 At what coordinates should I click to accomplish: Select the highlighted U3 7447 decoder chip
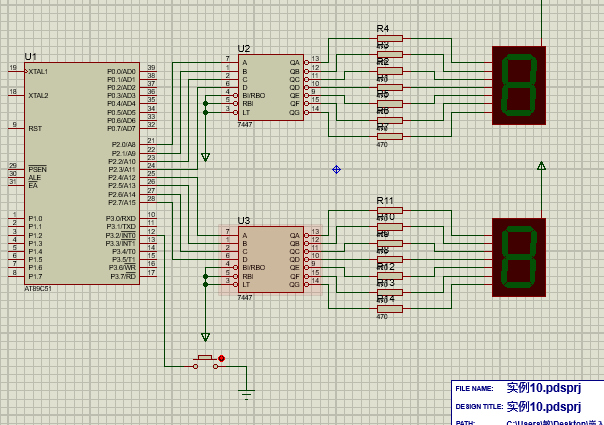pos(271,259)
